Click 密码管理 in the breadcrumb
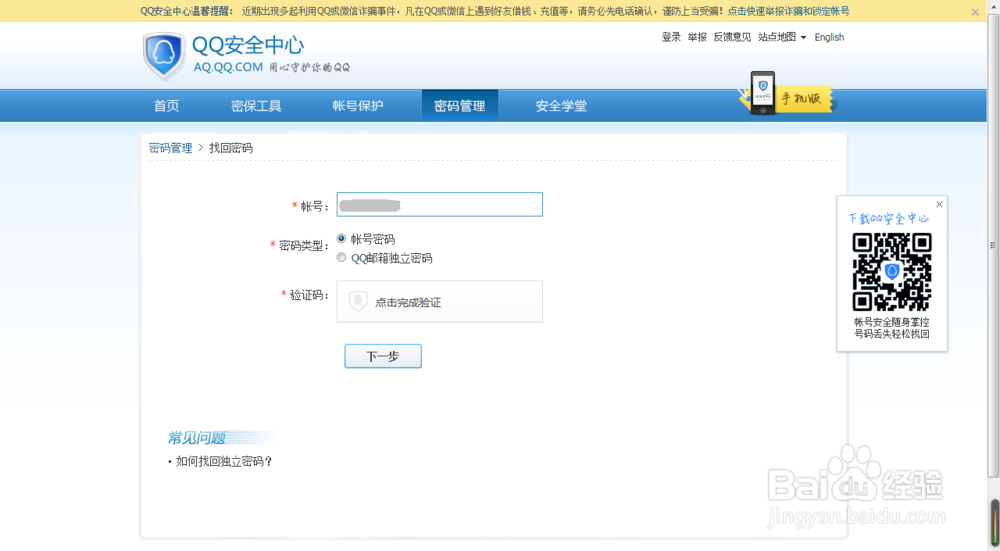Screen dimensions: 1000x551 coord(170,148)
